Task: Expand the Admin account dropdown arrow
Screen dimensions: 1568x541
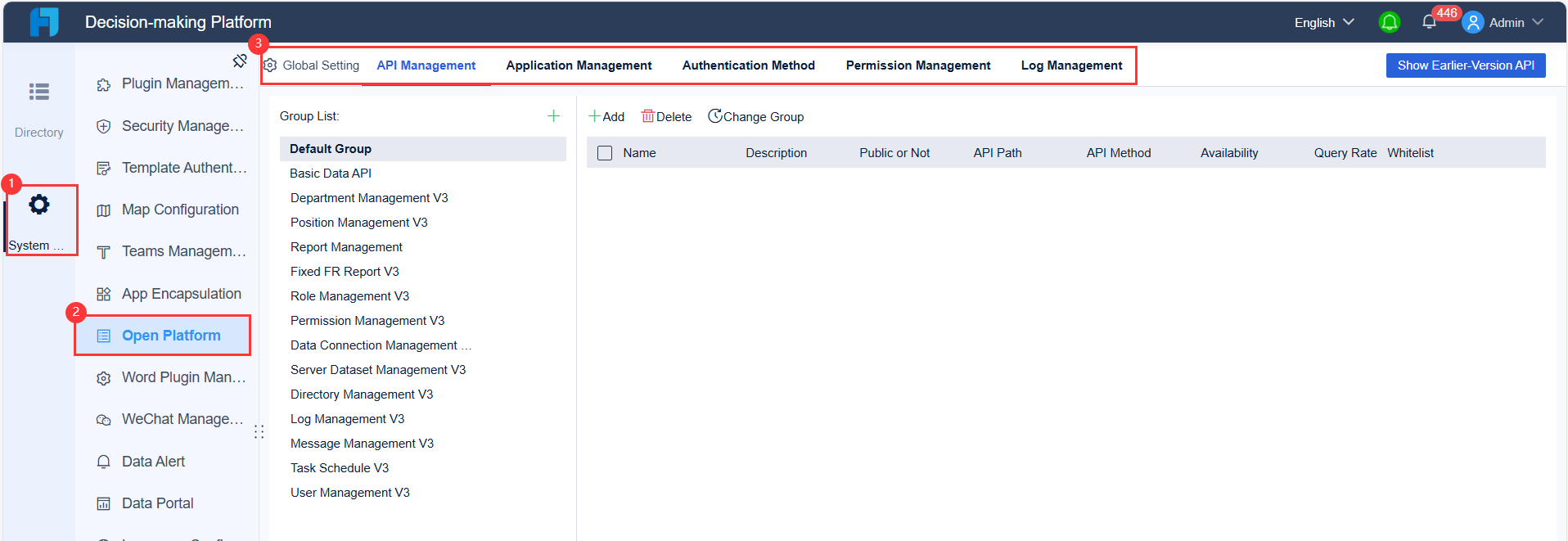Action: 1538,22
